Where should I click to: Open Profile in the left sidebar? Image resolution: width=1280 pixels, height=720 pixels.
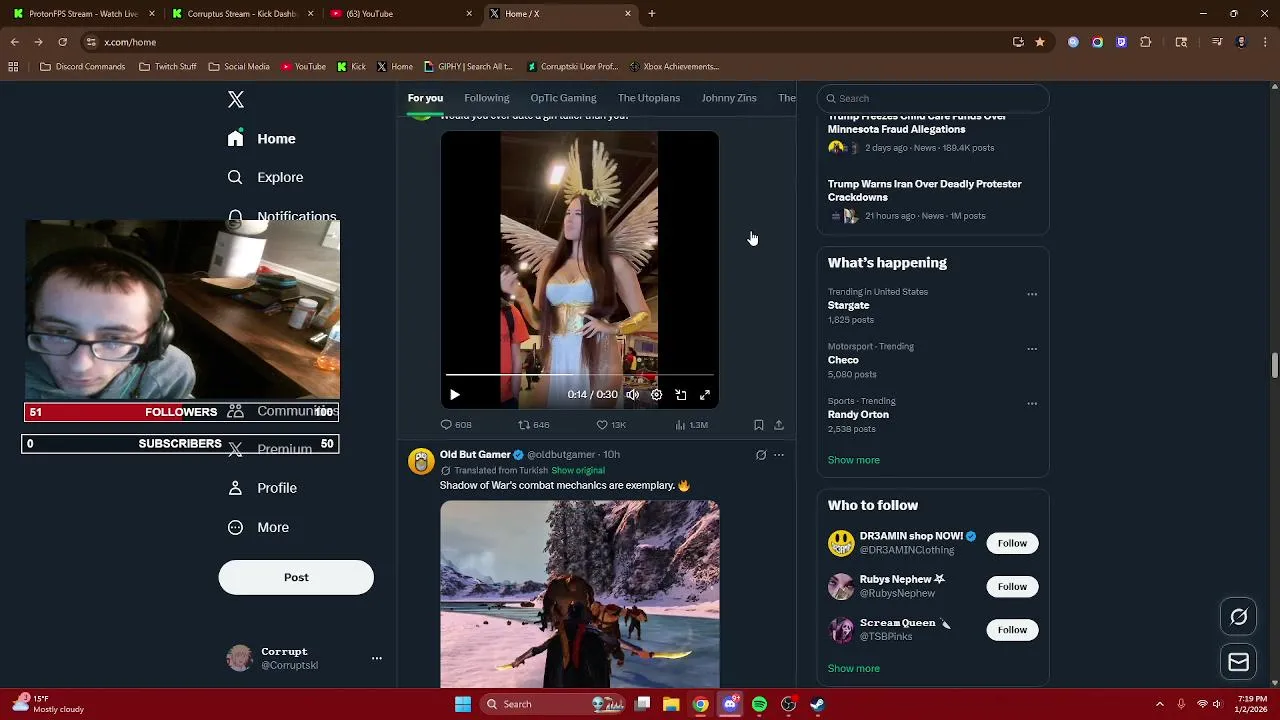[262, 488]
